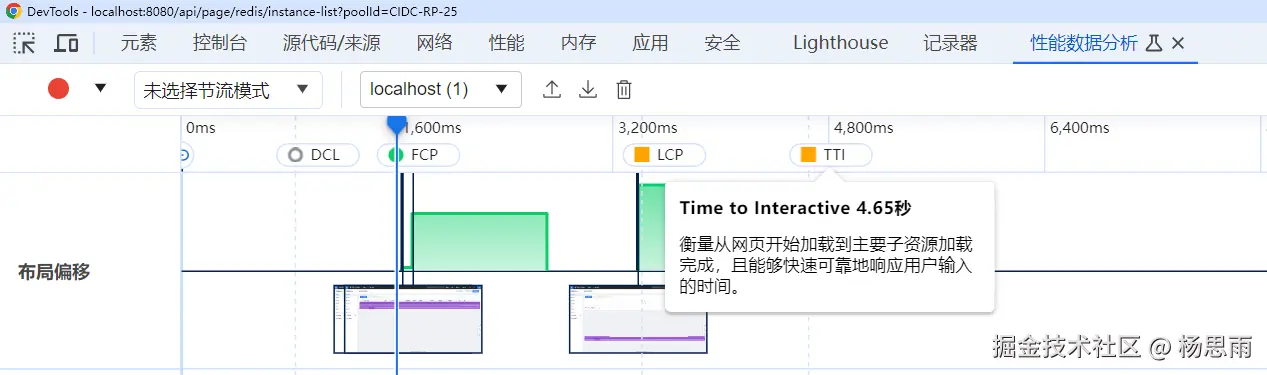Open the localhost (1) recording selector
The image size is (1267, 375).
pos(441,89)
